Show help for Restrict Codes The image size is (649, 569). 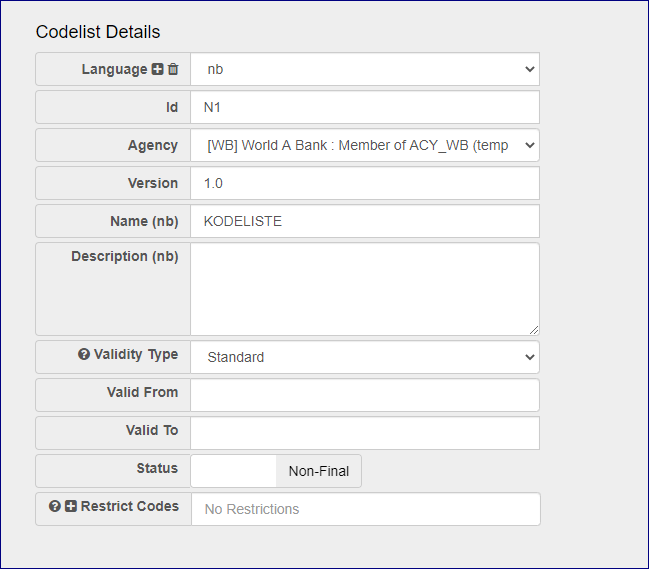(55, 507)
